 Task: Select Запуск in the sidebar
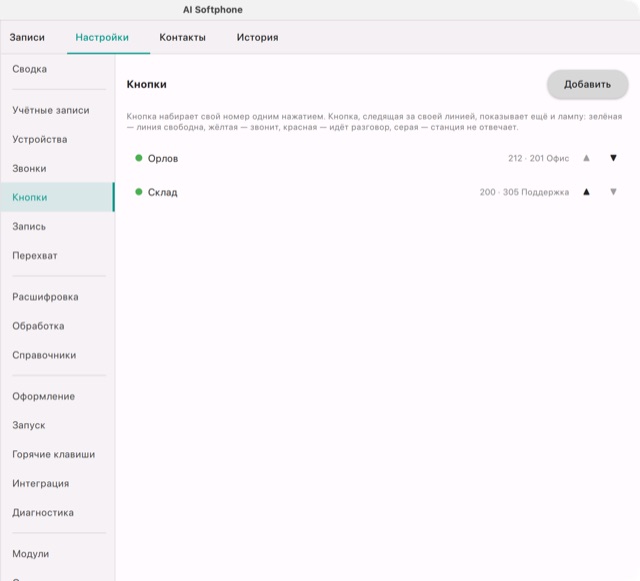[x=57, y=425]
